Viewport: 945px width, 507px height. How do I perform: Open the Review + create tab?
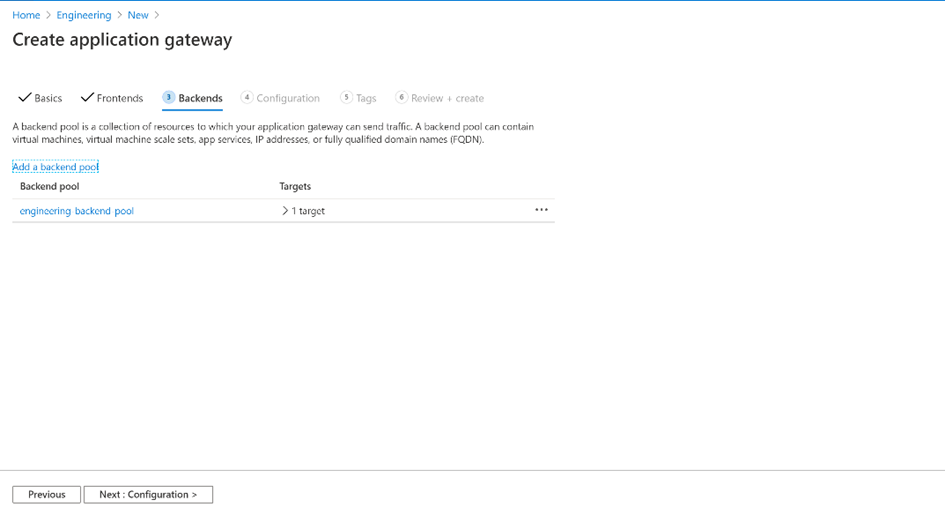[447, 99]
